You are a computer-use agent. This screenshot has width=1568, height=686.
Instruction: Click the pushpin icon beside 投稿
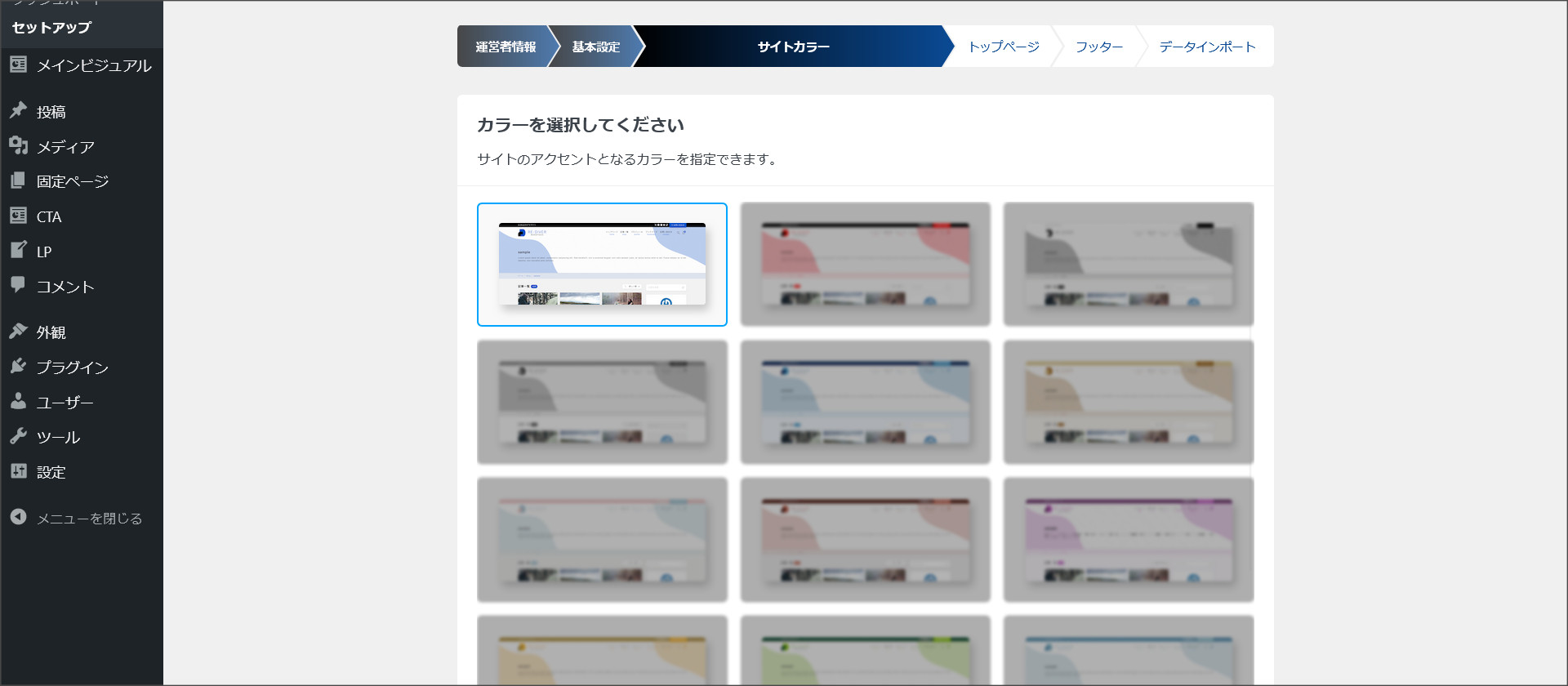point(18,111)
